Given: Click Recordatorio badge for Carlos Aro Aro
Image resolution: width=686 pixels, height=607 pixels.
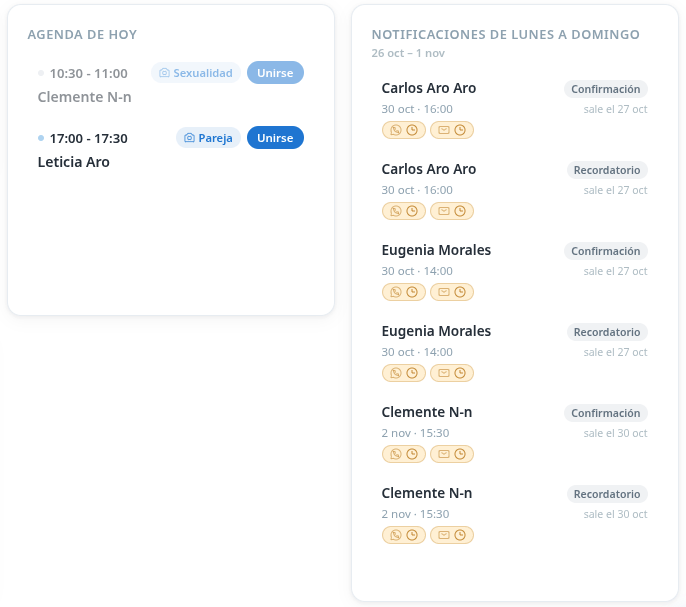Looking at the screenshot, I should click(x=607, y=170).
